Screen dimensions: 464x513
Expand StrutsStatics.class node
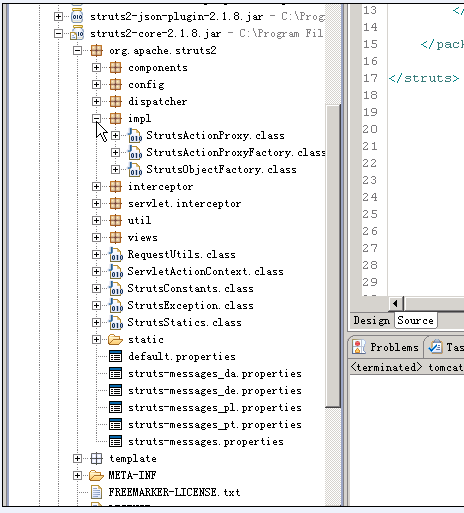click(96, 322)
